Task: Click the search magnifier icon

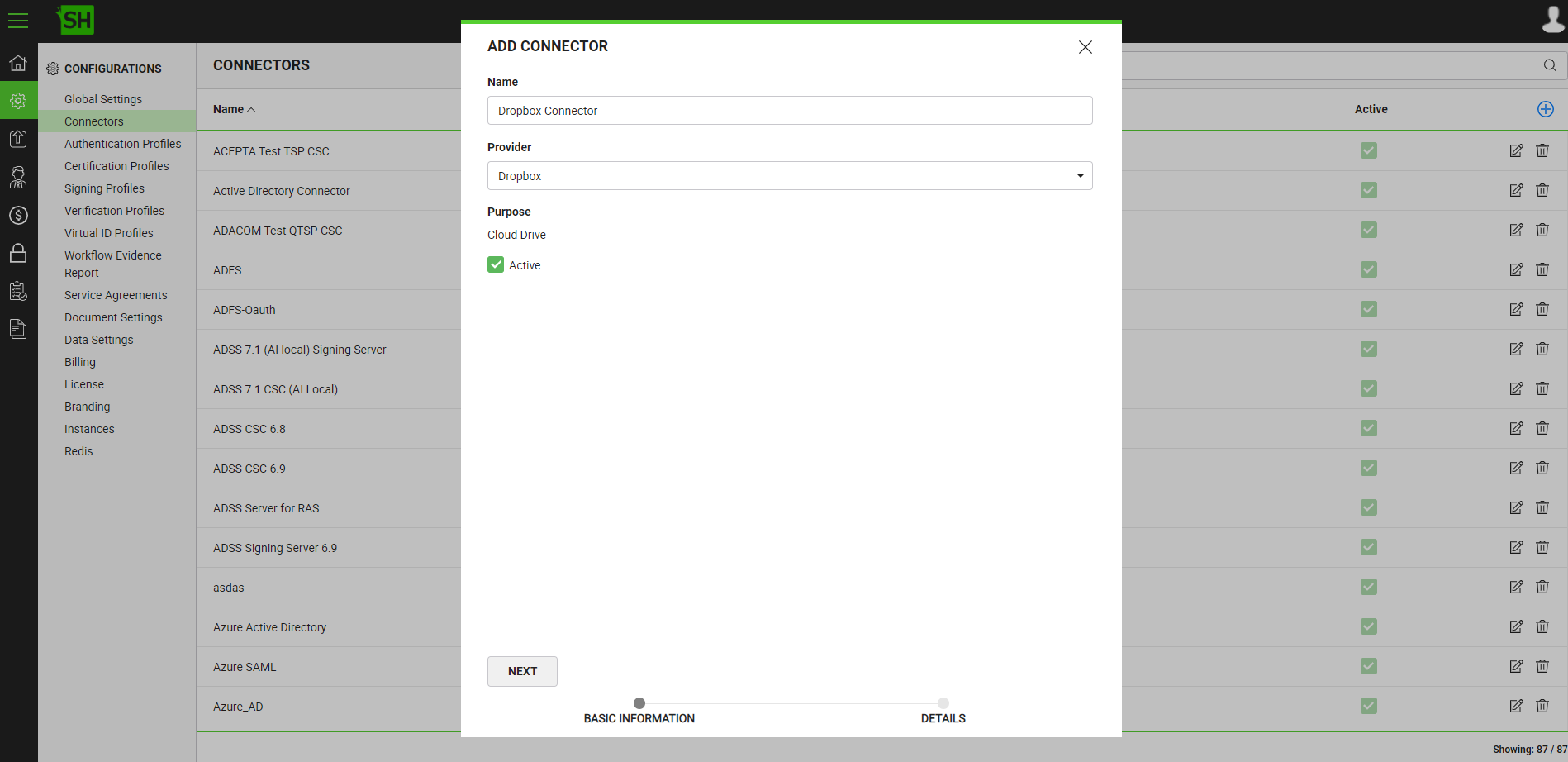Action: point(1550,65)
